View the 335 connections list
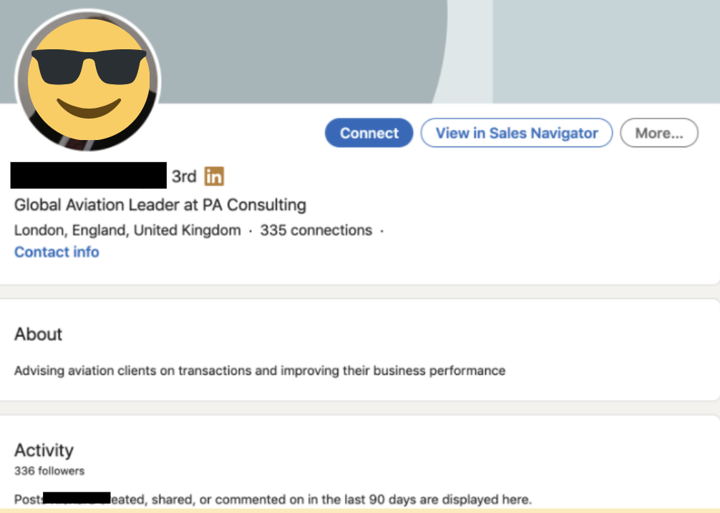Screen dimensions: 720x513 pos(316,230)
